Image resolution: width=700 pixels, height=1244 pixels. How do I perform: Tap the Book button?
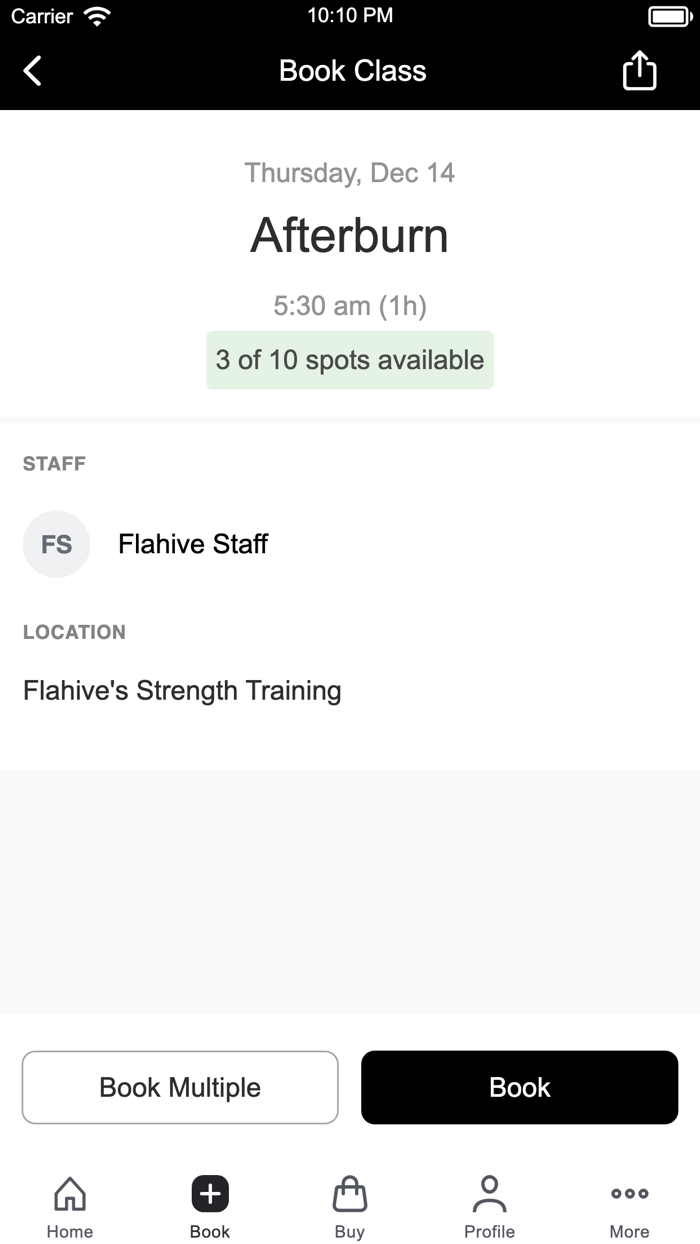[x=519, y=1087]
